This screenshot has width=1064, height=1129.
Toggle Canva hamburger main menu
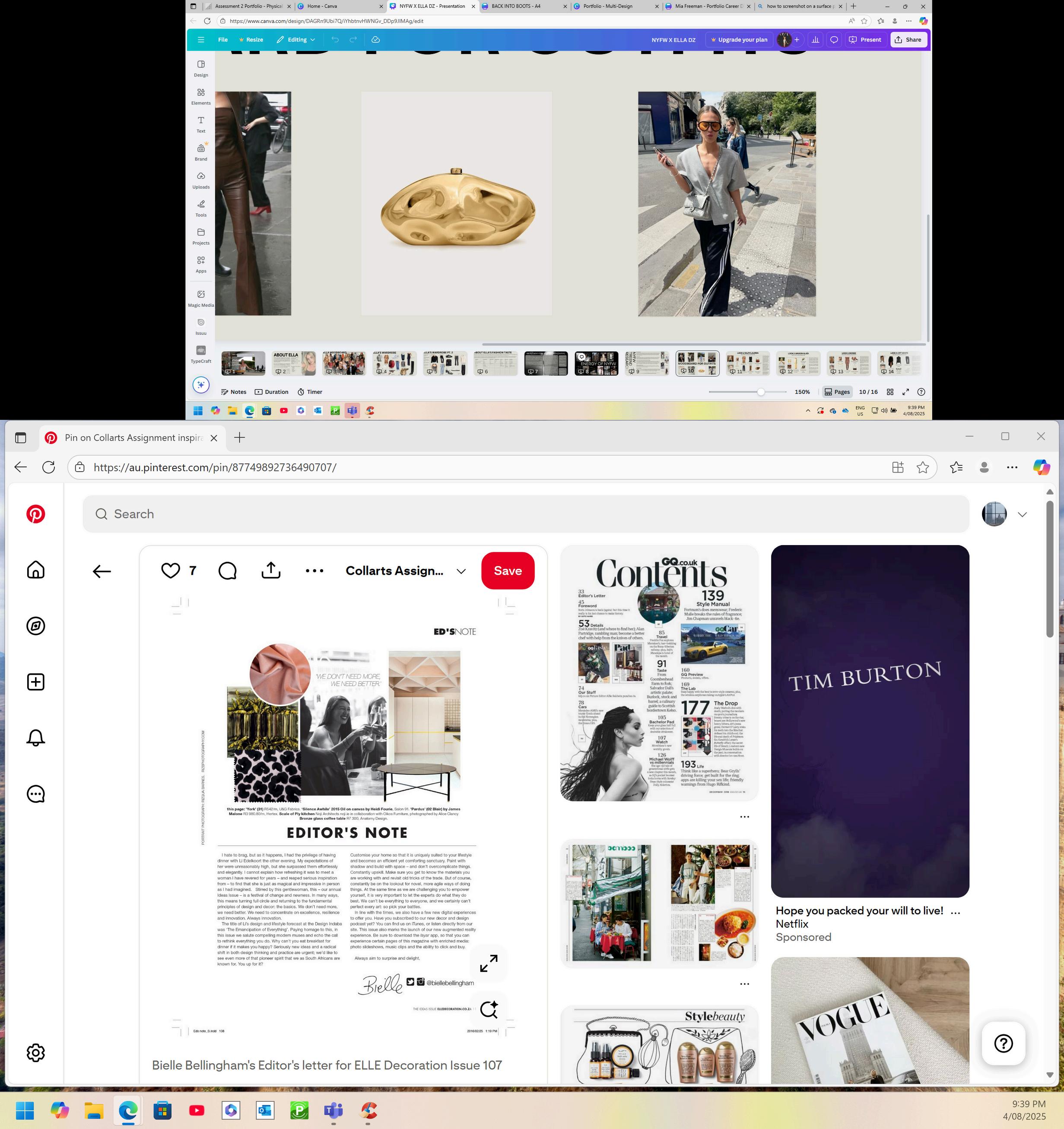[x=200, y=40]
